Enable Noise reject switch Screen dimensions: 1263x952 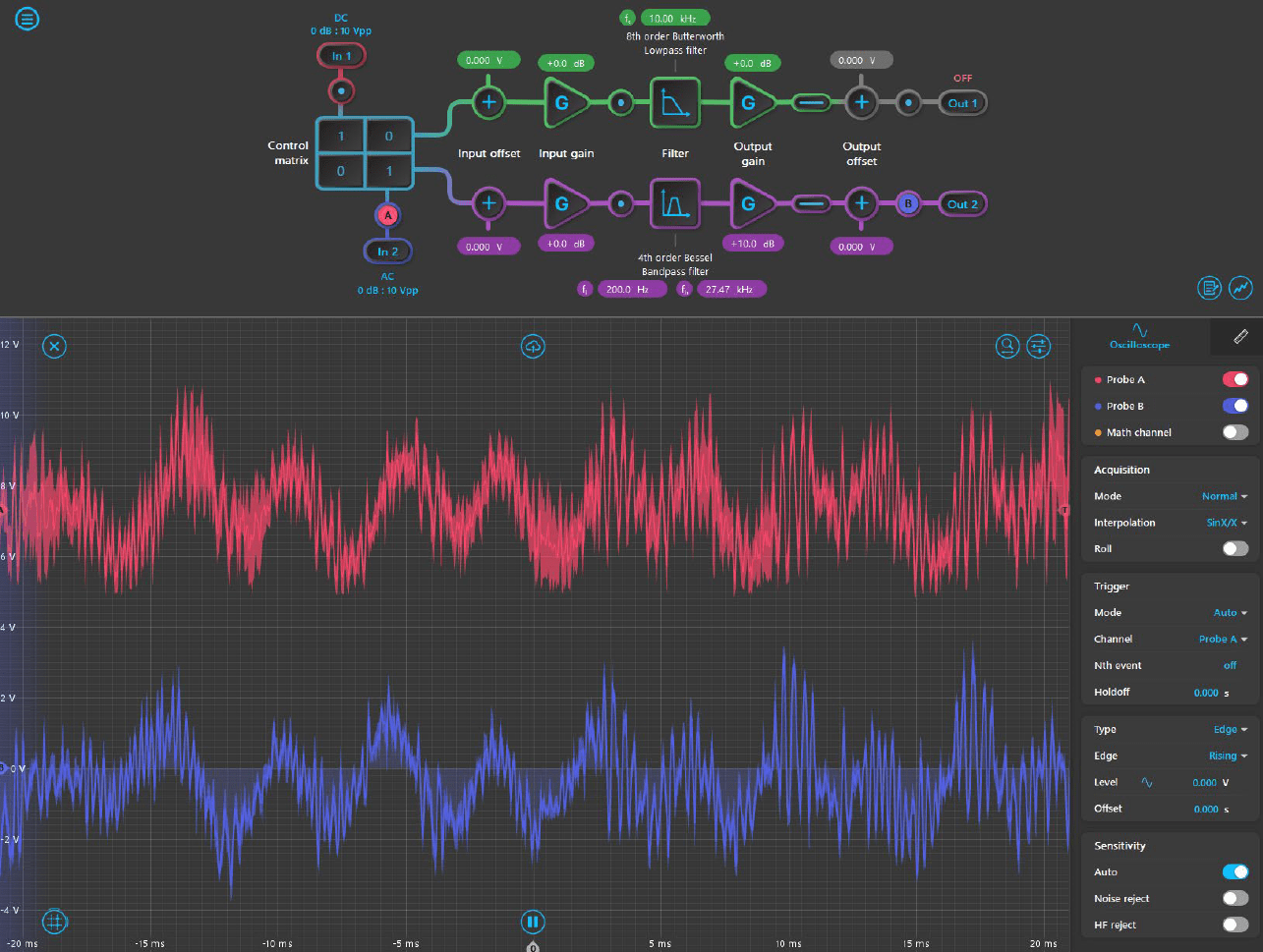click(1234, 898)
